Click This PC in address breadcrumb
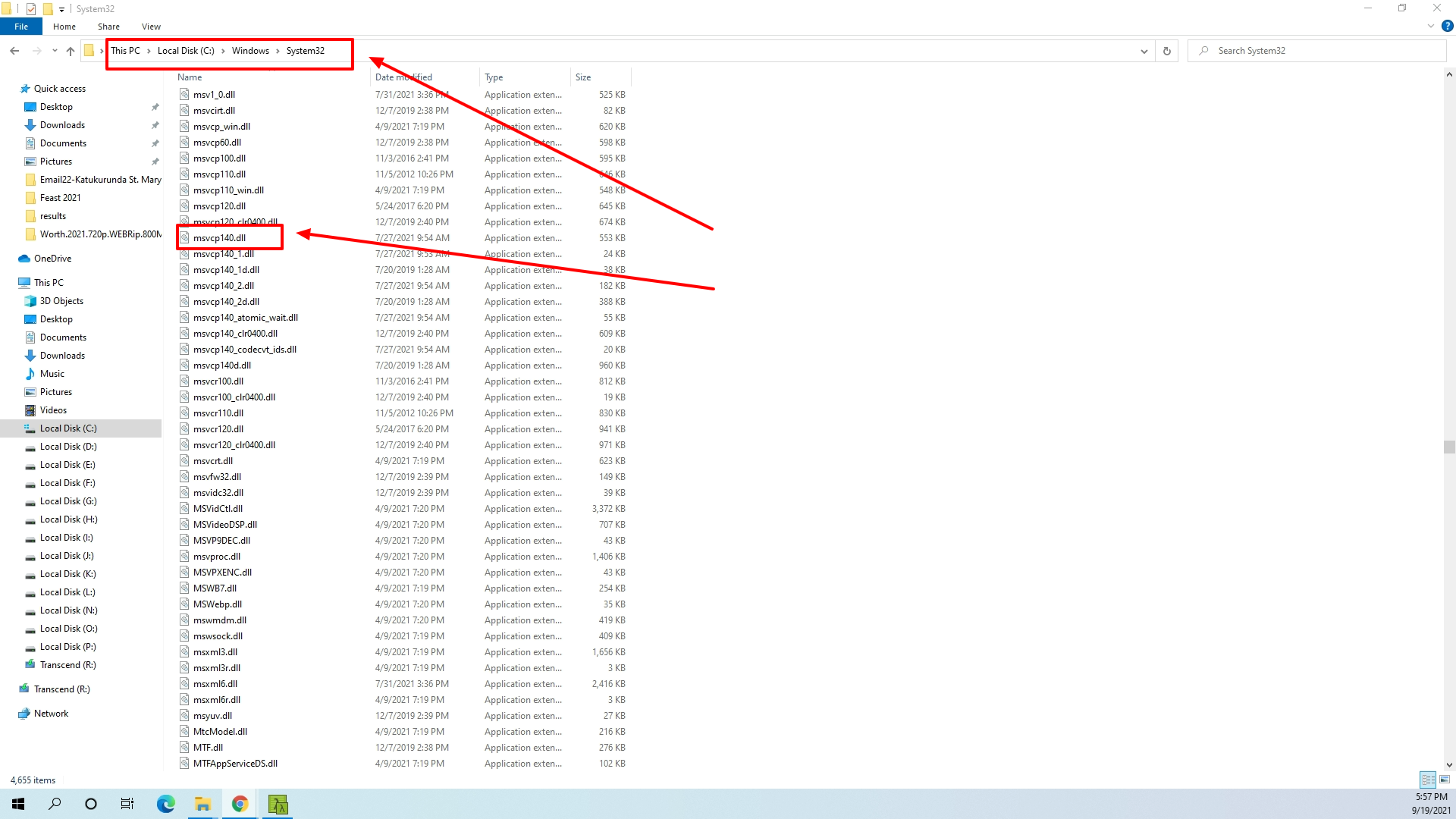The width and height of the screenshot is (1456, 819). pyautogui.click(x=125, y=51)
